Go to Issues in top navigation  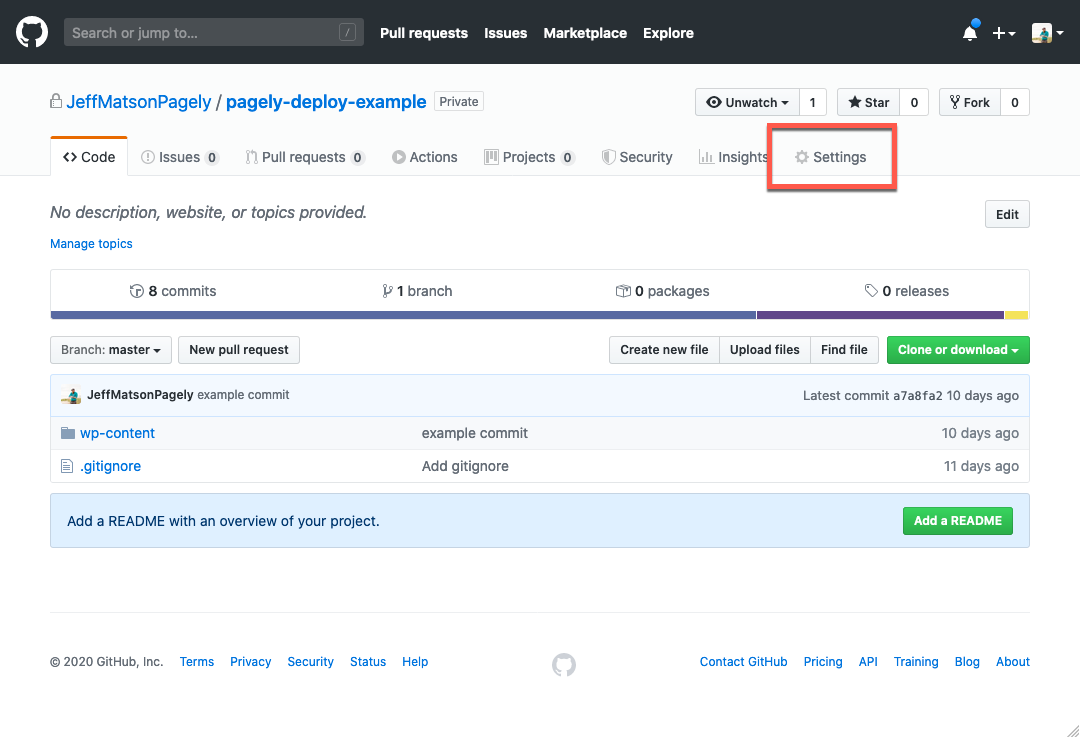505,33
